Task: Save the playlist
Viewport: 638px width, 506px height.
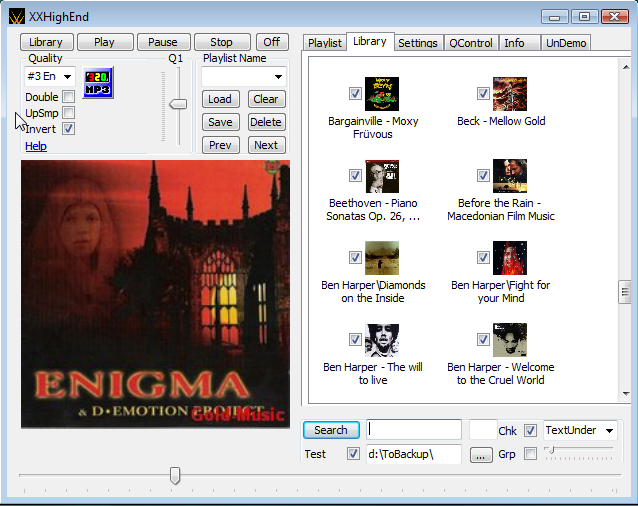Action: tap(221, 122)
